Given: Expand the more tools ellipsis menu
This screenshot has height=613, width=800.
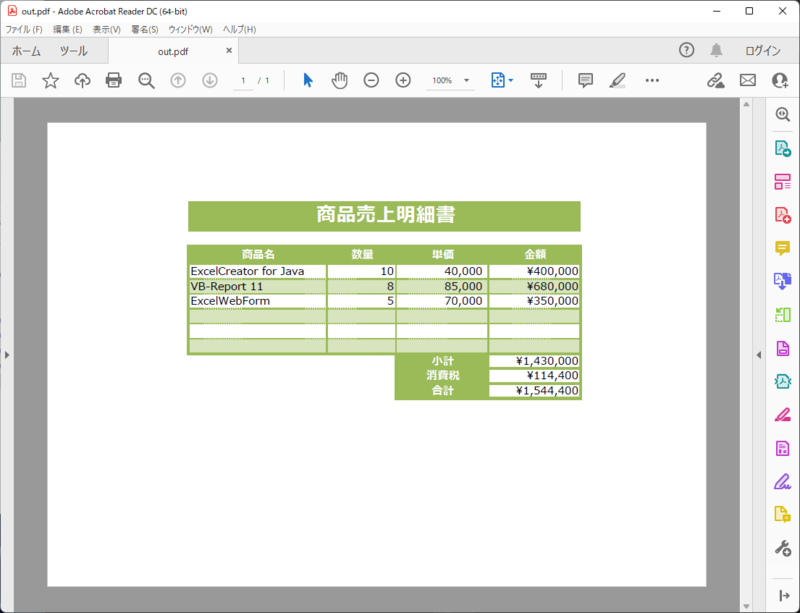Looking at the screenshot, I should (x=652, y=80).
